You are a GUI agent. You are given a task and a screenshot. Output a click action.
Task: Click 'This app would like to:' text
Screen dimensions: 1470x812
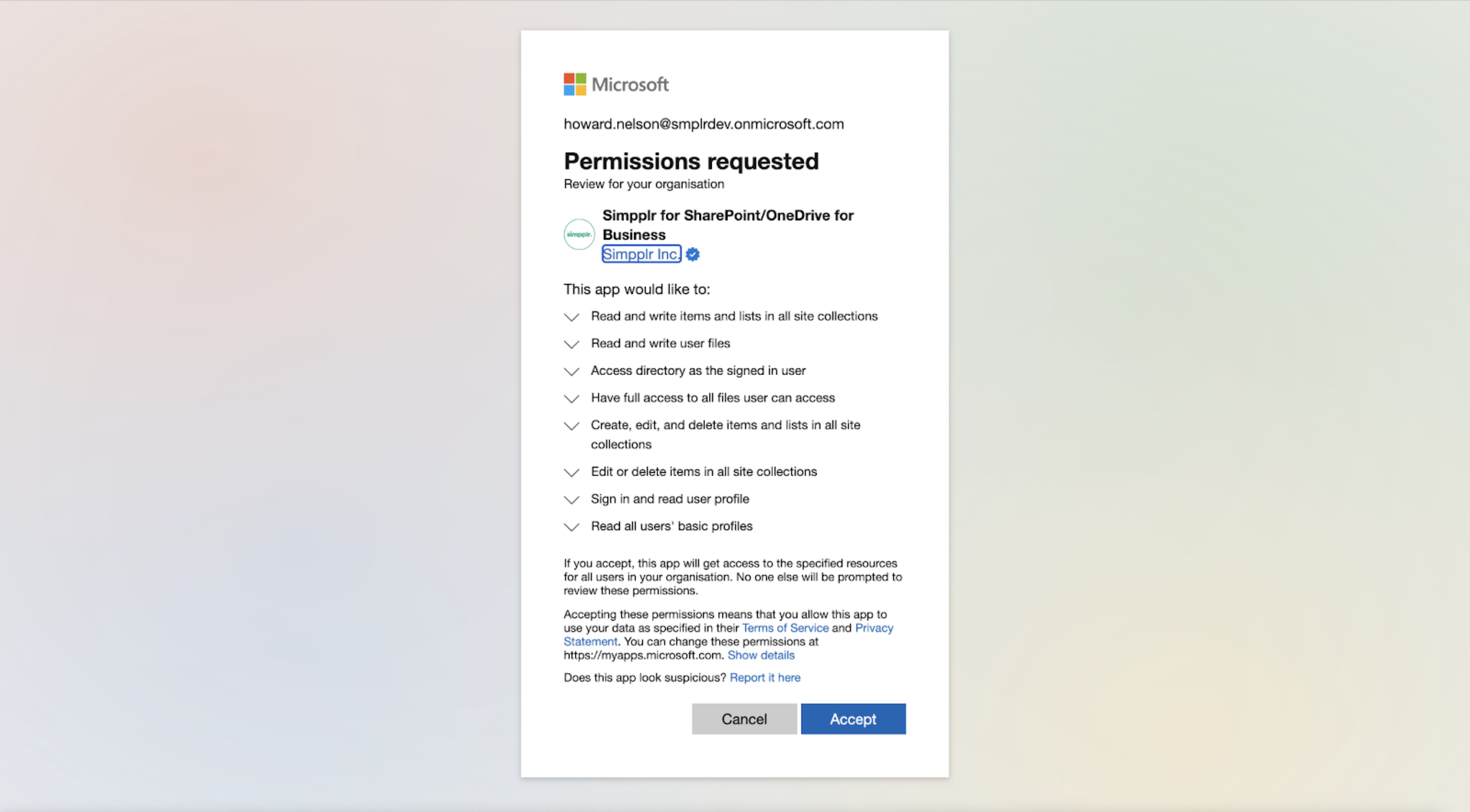tap(637, 289)
